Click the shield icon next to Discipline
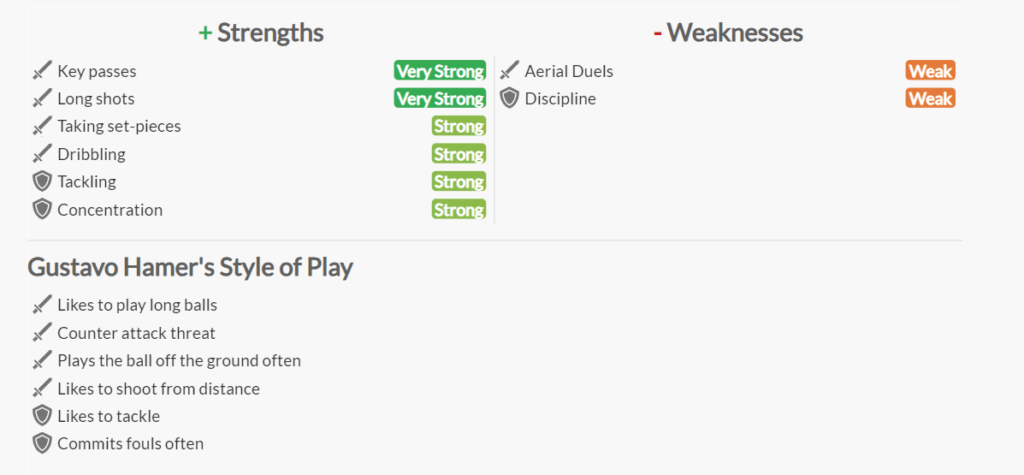This screenshot has width=1024, height=475. pyautogui.click(x=509, y=99)
